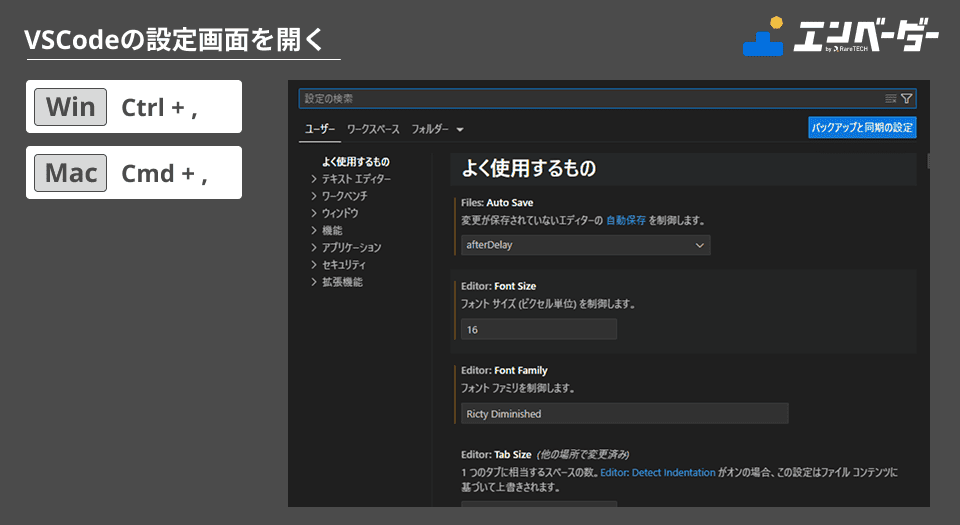The width and height of the screenshot is (960, 525).
Task: Click the Font Family field Ricty Diminished
Action: (x=624, y=414)
